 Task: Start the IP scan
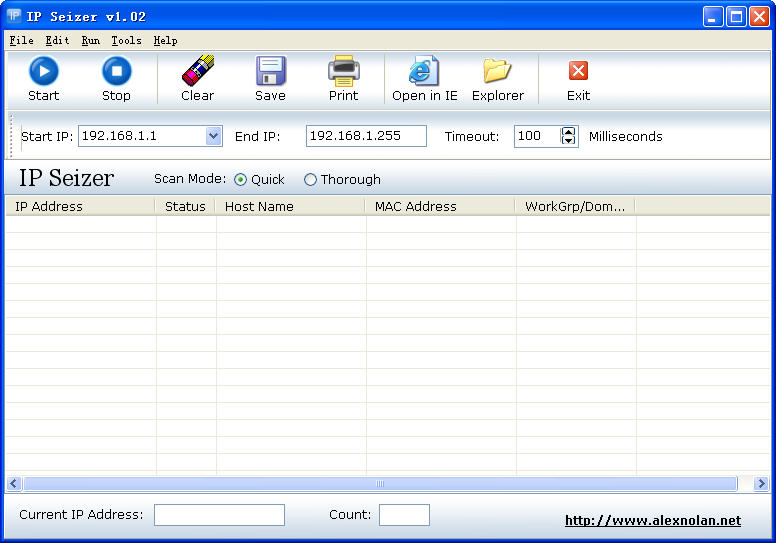tap(43, 79)
